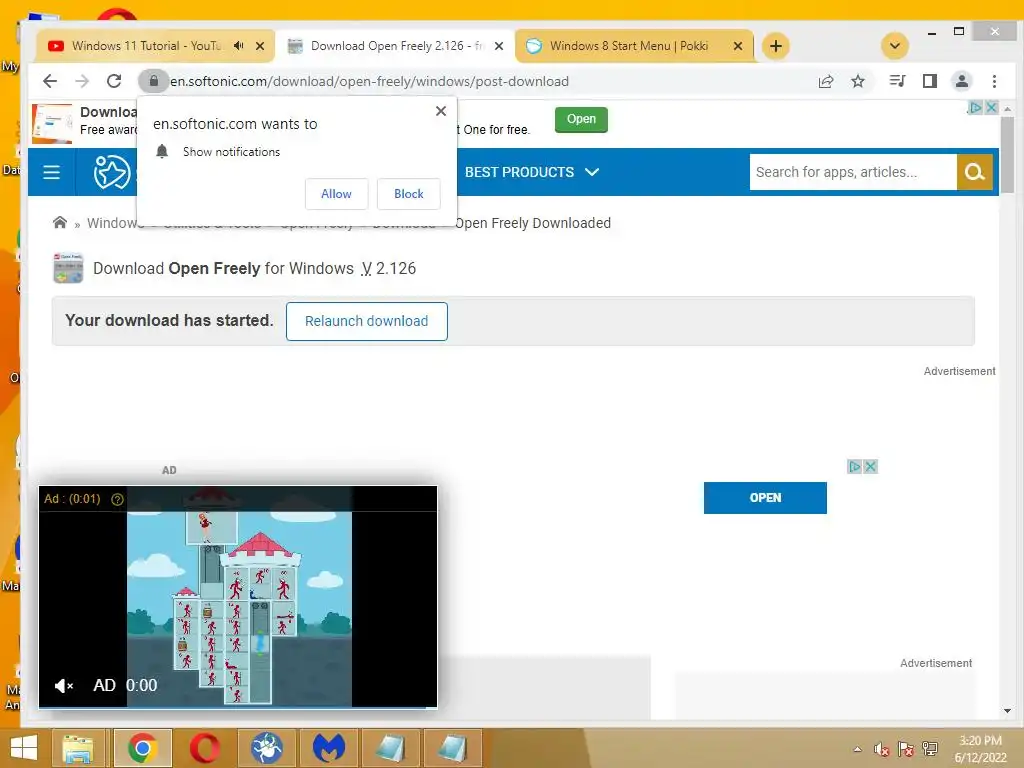Image resolution: width=1024 pixels, height=768 pixels.
Task: Click the green Open ad button
Action: [x=581, y=120]
